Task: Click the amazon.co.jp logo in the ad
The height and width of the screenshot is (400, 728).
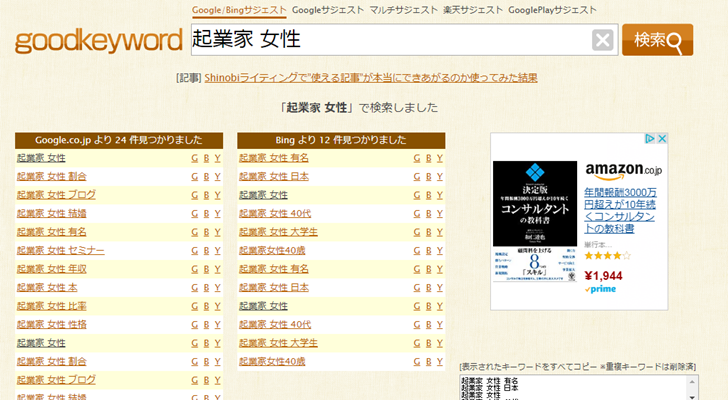Action: click(623, 171)
